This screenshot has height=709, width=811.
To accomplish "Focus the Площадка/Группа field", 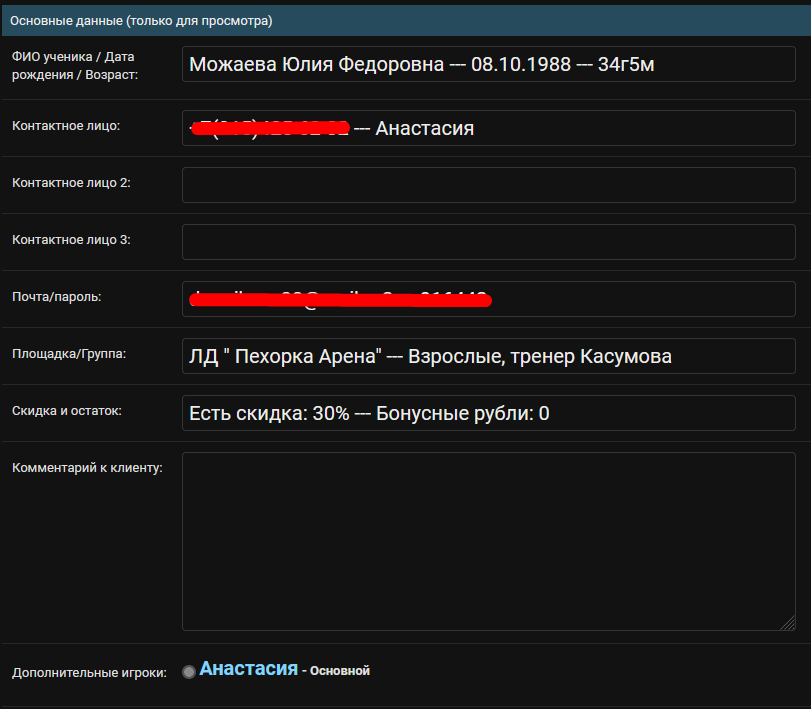I will pos(488,356).
